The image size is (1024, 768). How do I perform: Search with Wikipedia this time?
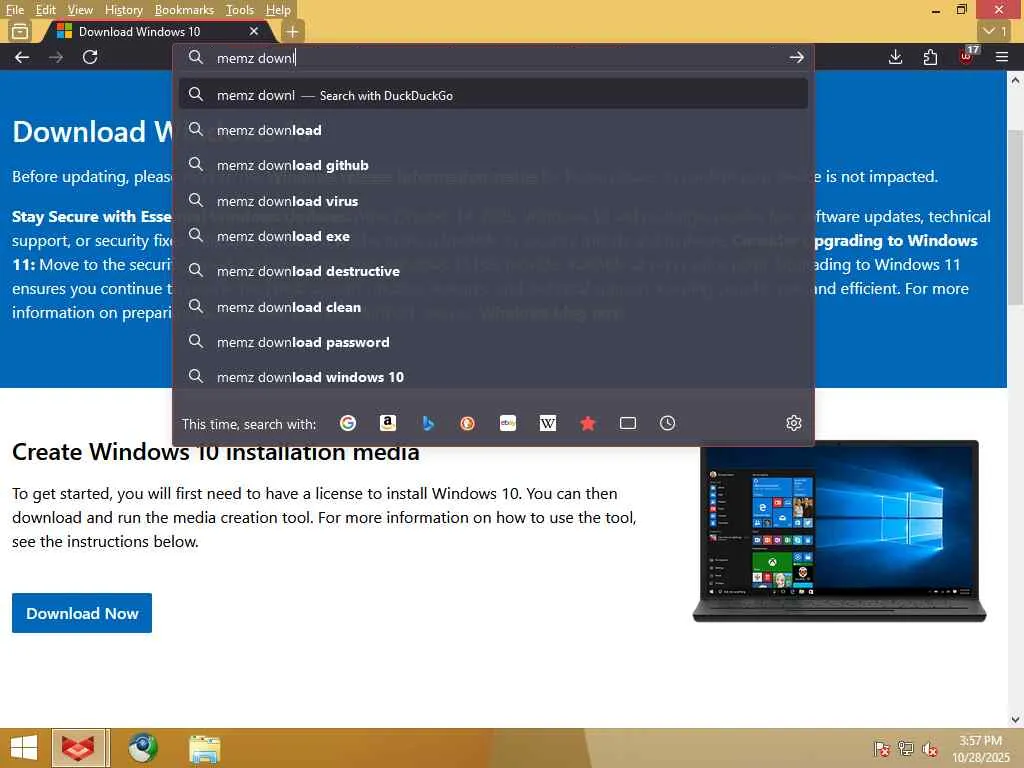pos(548,423)
